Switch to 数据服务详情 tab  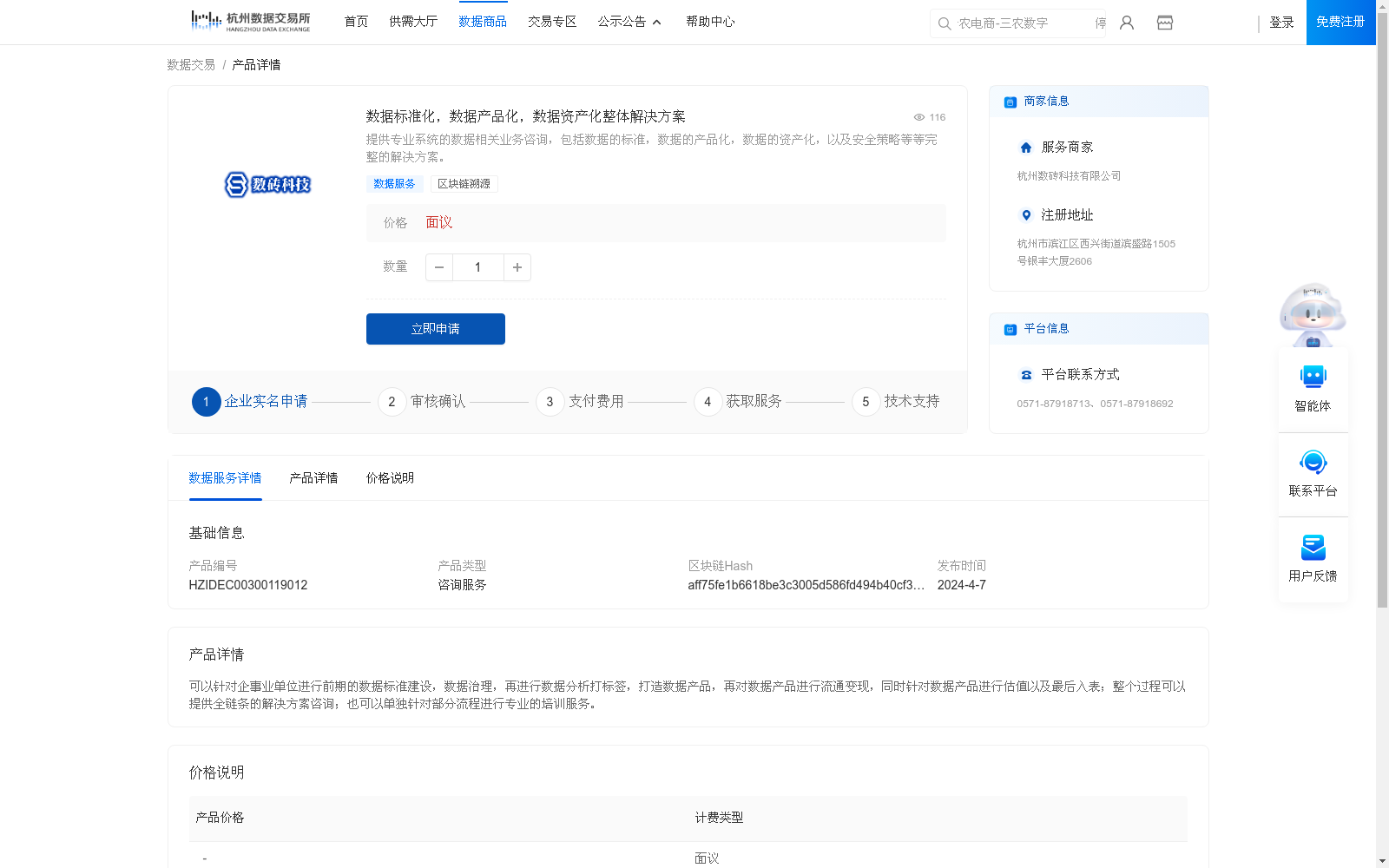click(x=225, y=478)
